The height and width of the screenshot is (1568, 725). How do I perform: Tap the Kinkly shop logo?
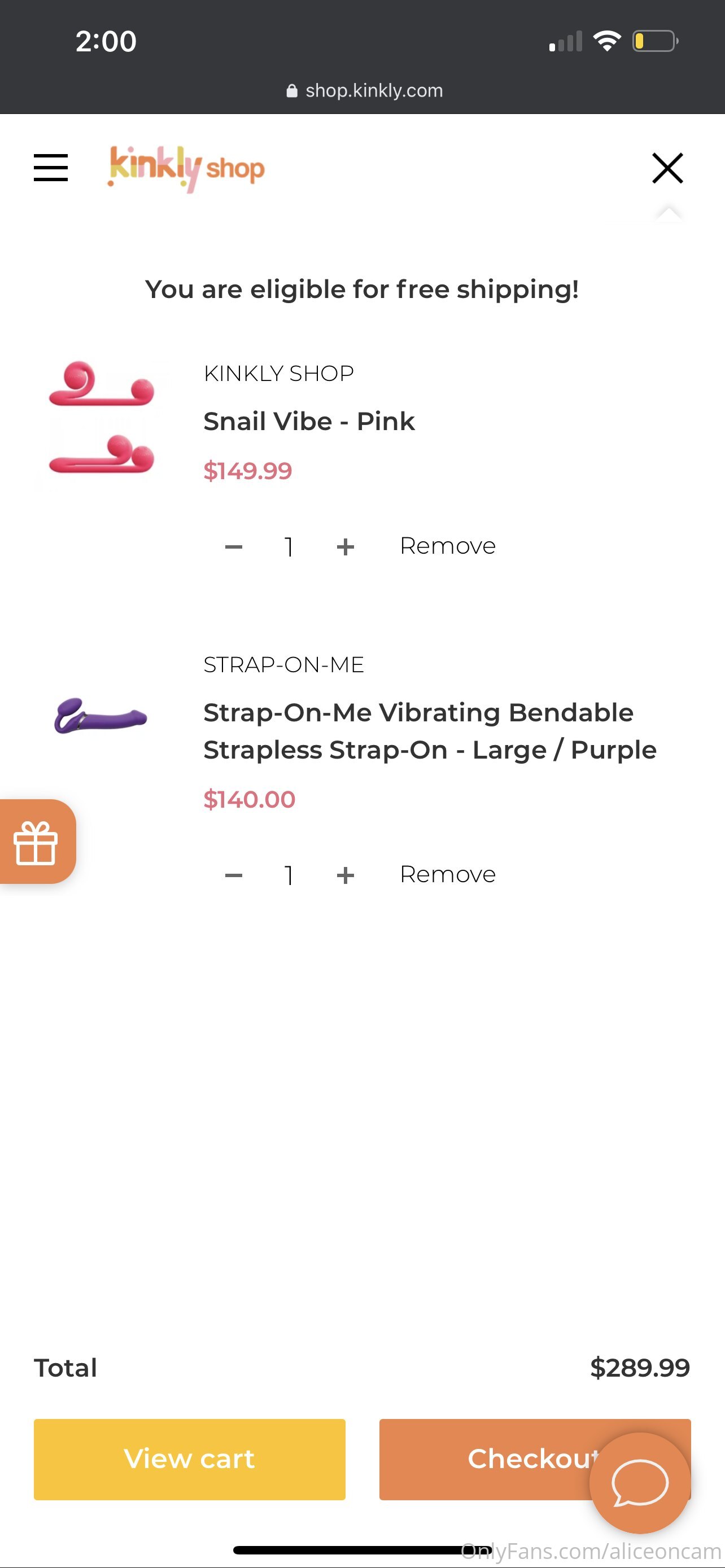tap(186, 168)
